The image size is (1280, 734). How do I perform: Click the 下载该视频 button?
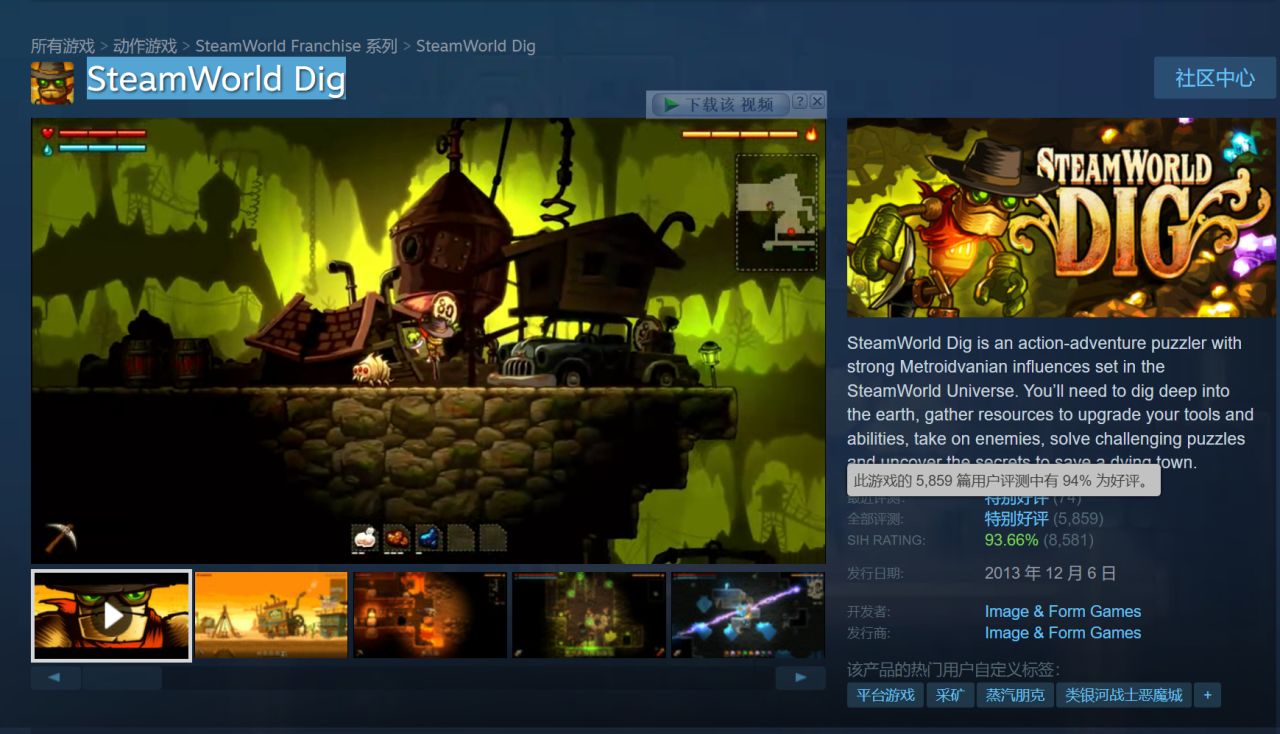coord(720,104)
